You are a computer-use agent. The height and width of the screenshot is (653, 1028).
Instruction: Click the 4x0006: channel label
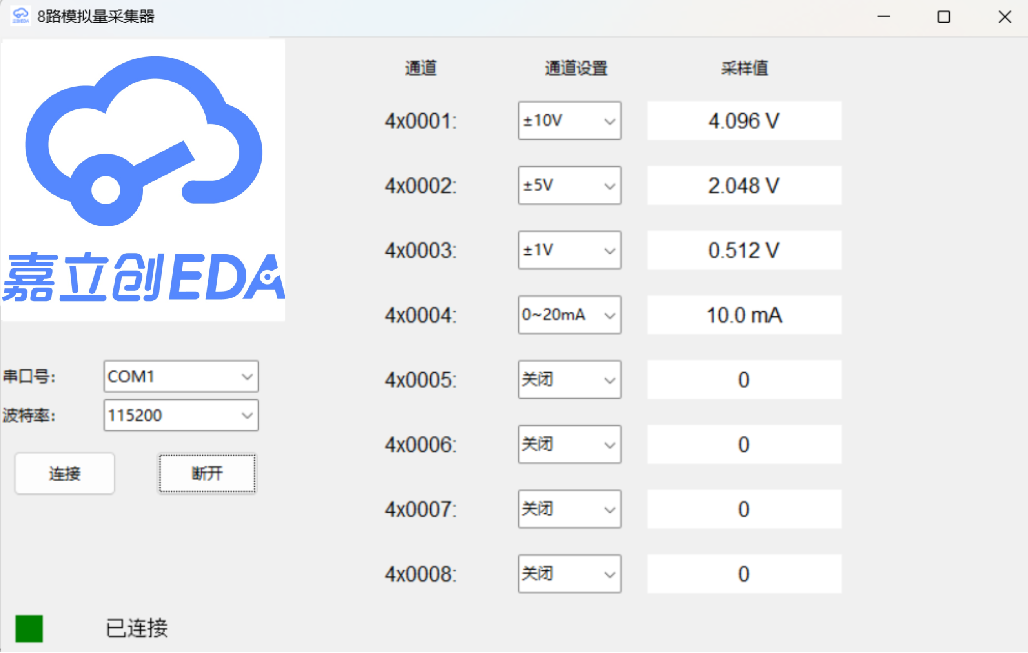[420, 445]
